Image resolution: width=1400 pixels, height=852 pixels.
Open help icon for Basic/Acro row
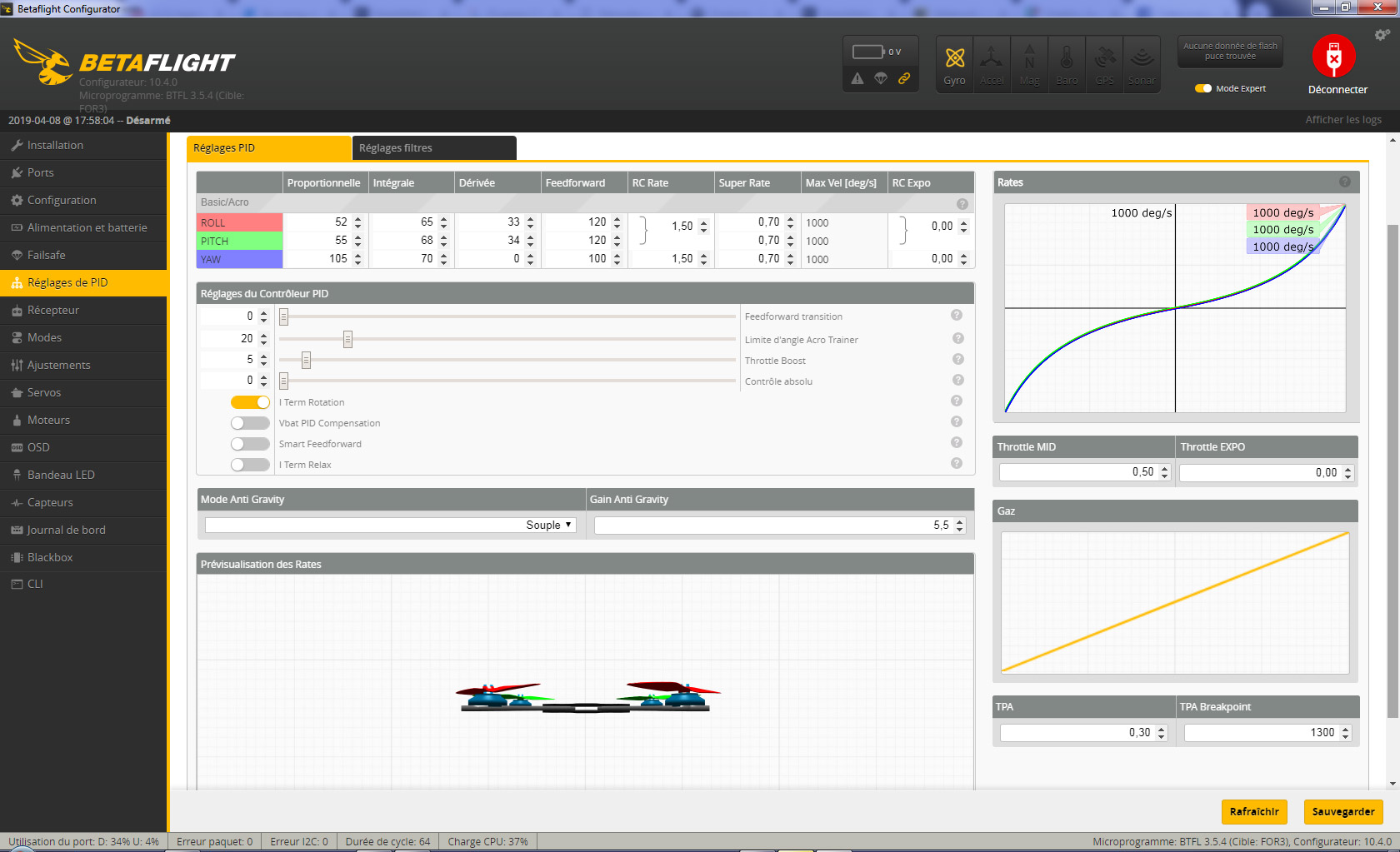(962, 203)
